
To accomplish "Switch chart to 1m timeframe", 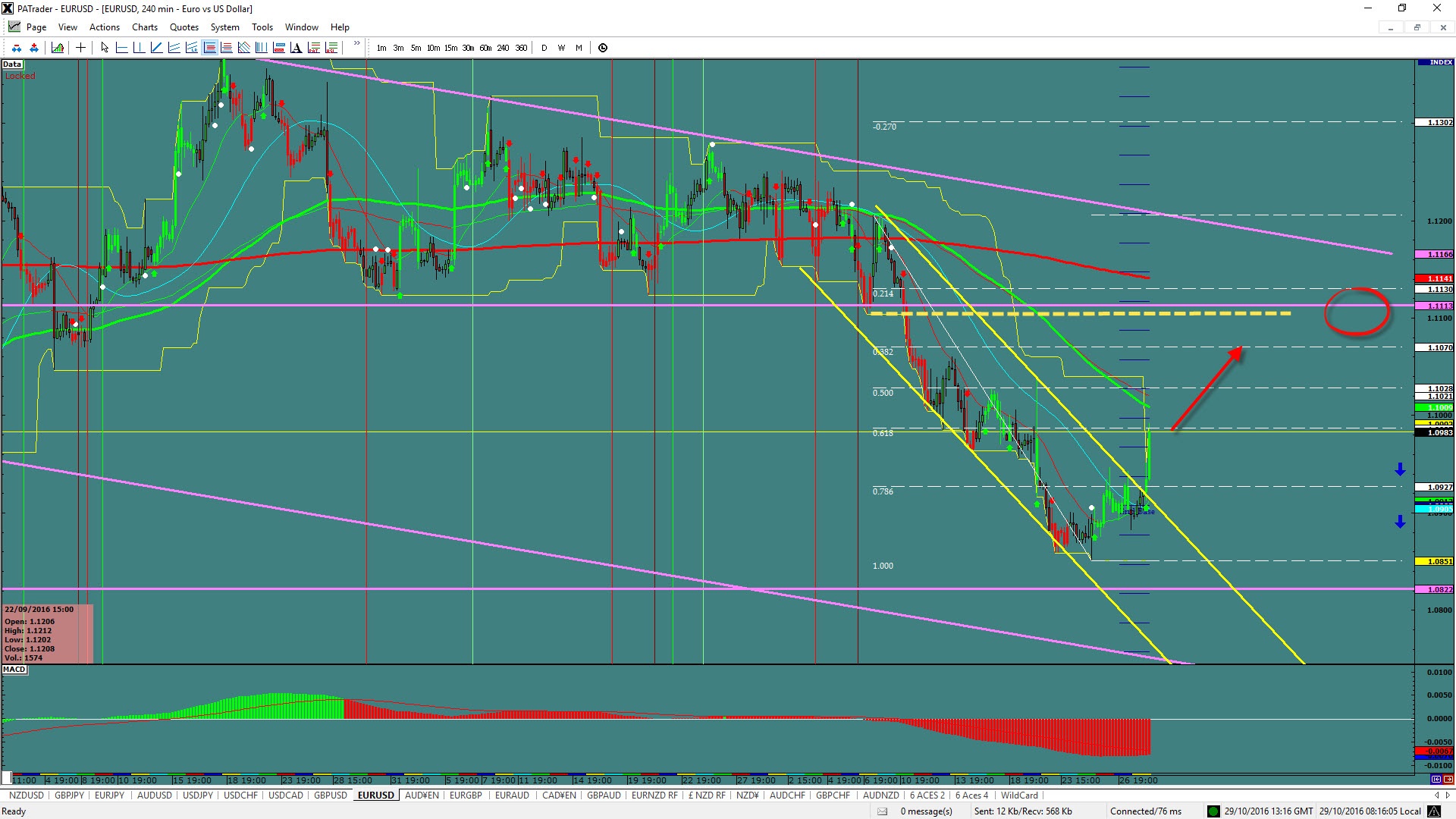I will click(x=381, y=48).
